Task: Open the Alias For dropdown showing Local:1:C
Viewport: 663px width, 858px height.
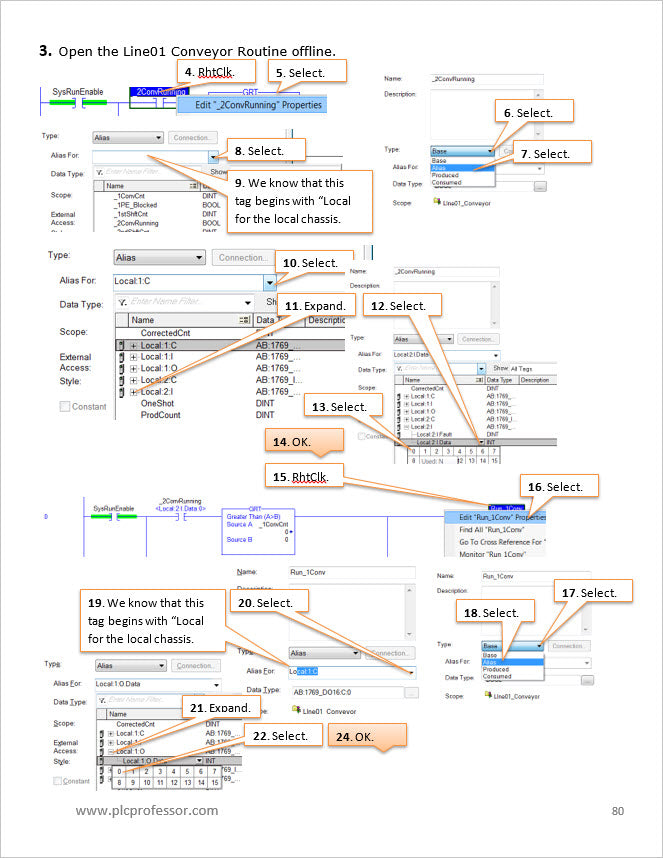Action: pos(270,282)
